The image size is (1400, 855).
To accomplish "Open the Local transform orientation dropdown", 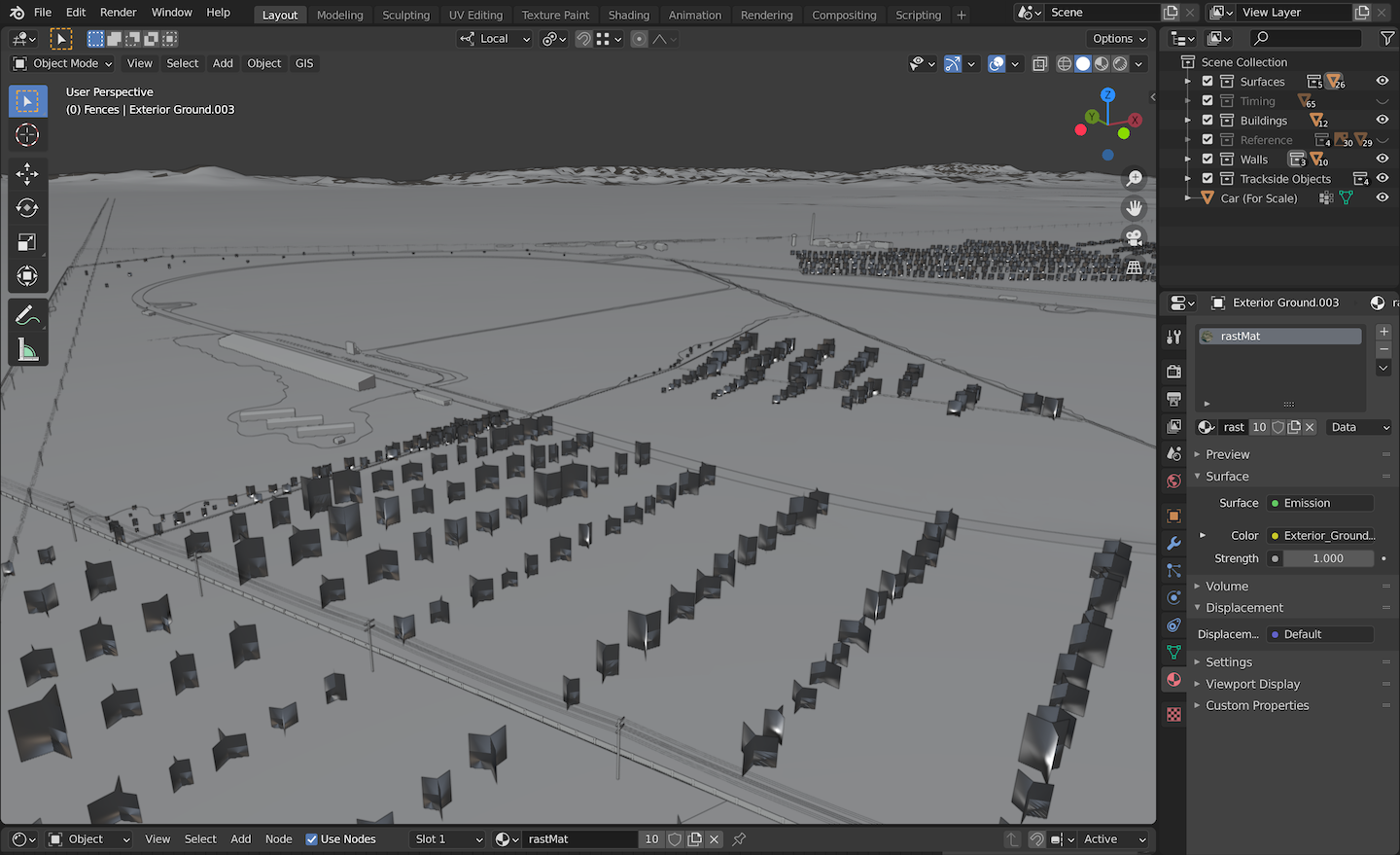I will pyautogui.click(x=495, y=39).
